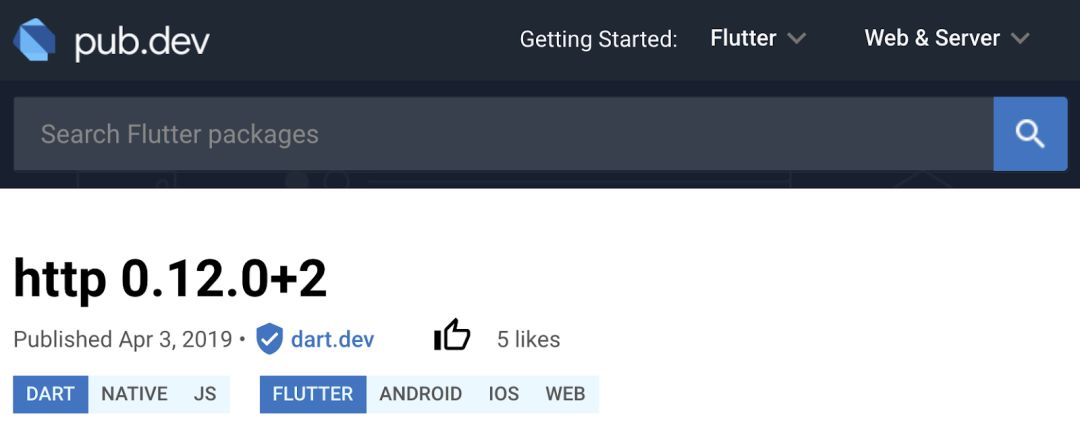Image resolution: width=1080 pixels, height=429 pixels.
Task: Select the JS platform tag
Action: (205, 394)
